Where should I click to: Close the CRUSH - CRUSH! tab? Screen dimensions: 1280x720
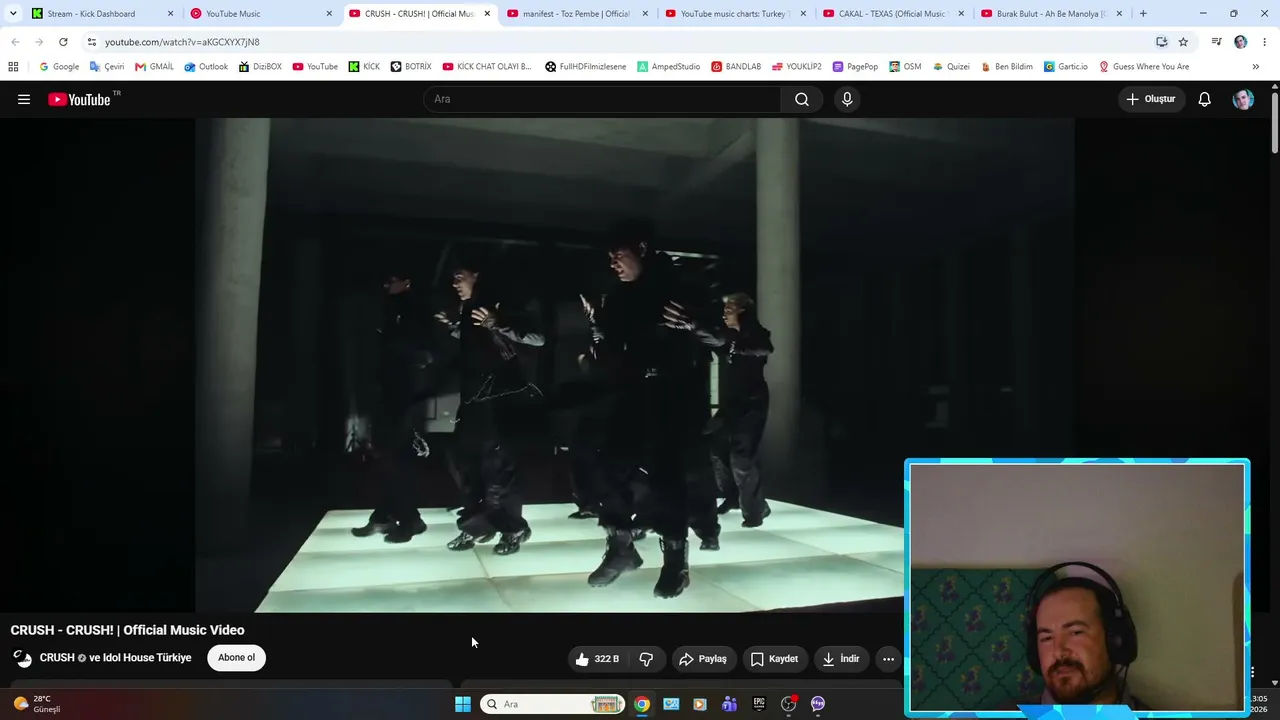point(487,14)
